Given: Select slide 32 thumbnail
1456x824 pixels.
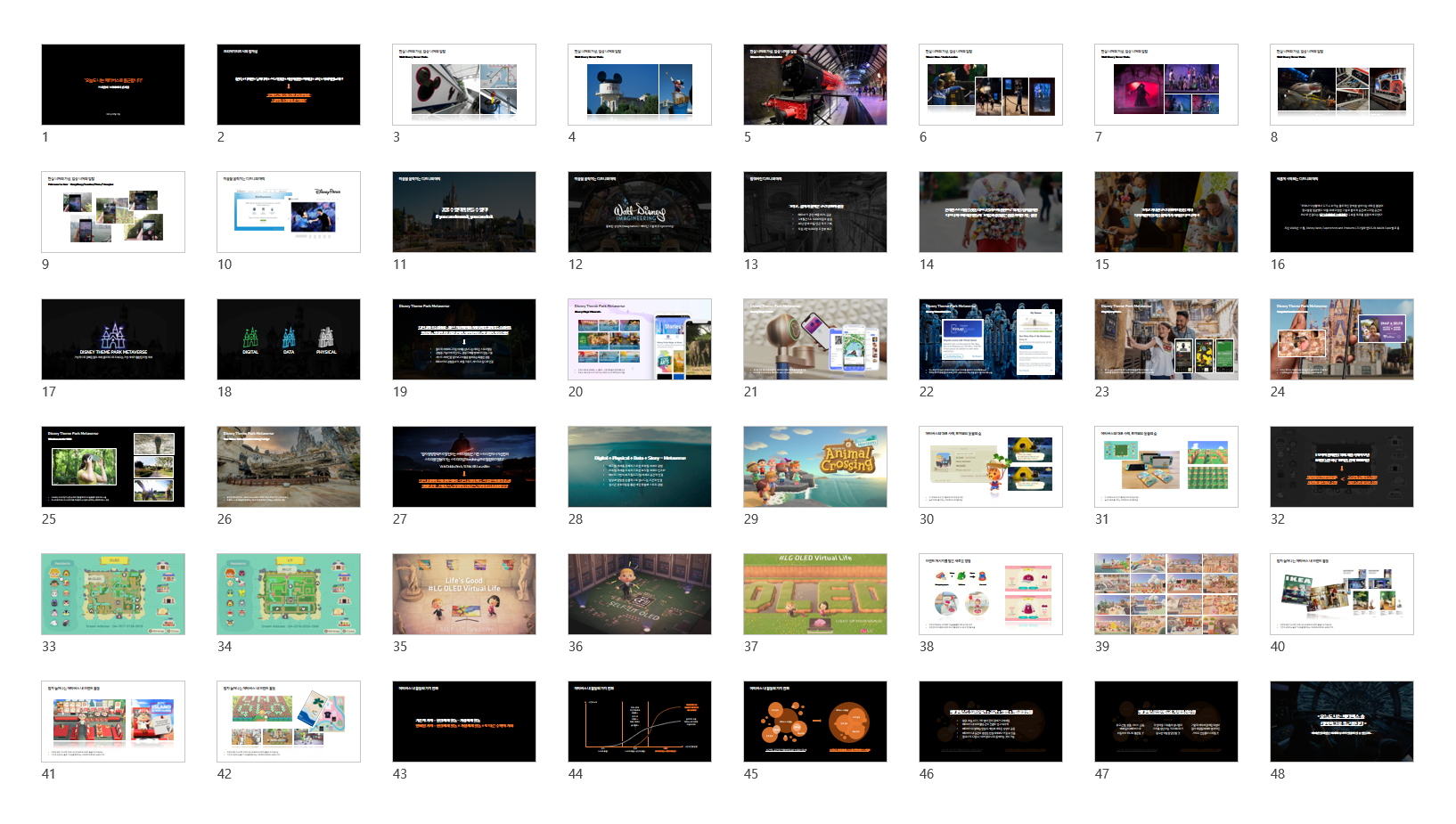Looking at the screenshot, I should coord(1342,467).
